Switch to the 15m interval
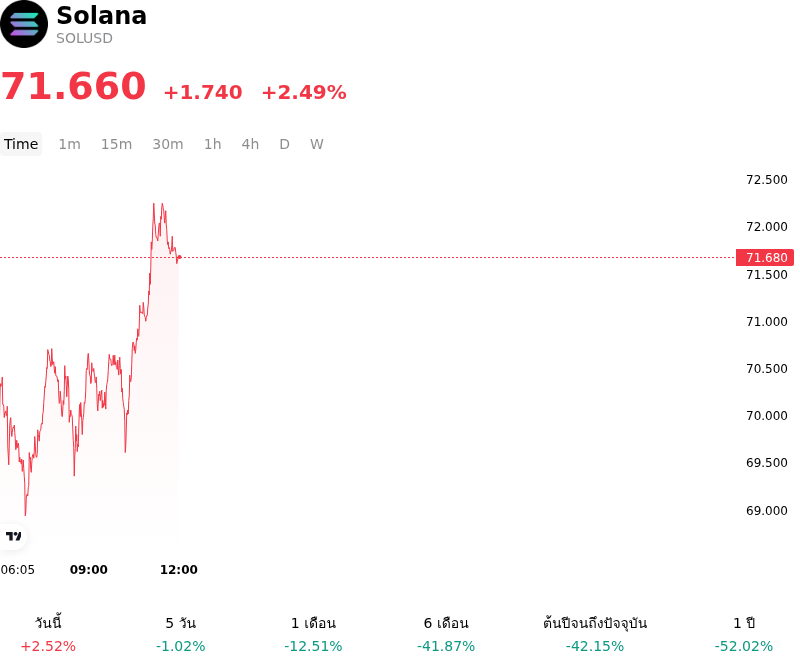 [116, 144]
